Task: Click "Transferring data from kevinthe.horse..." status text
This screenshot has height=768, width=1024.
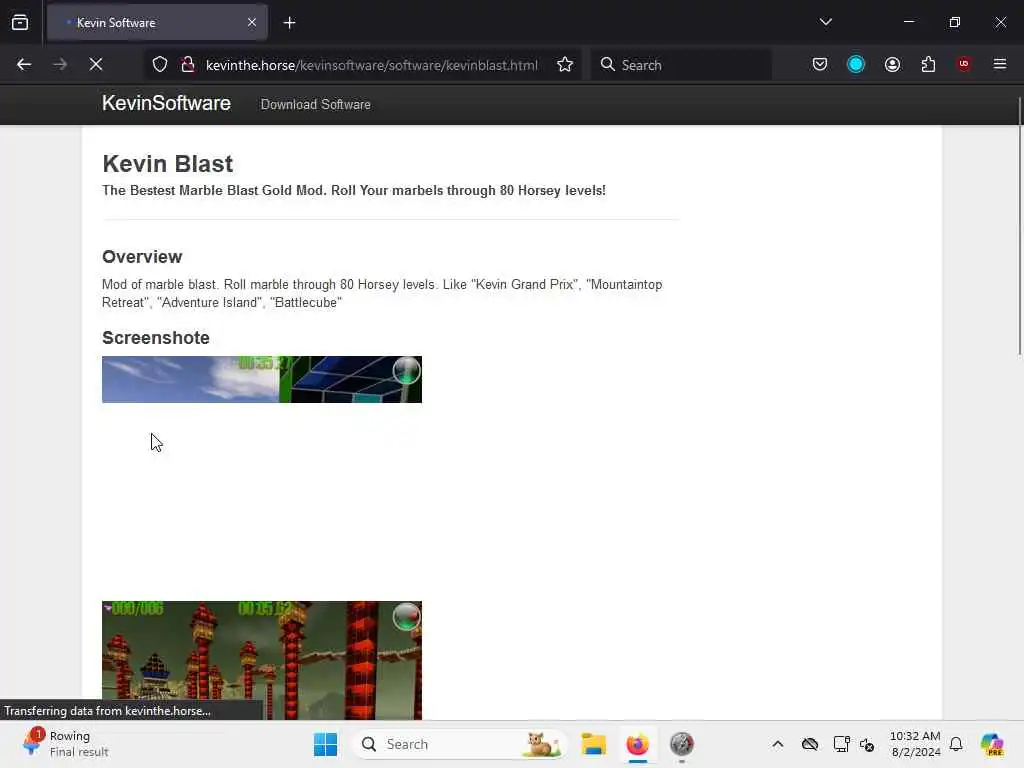Action: 108,711
